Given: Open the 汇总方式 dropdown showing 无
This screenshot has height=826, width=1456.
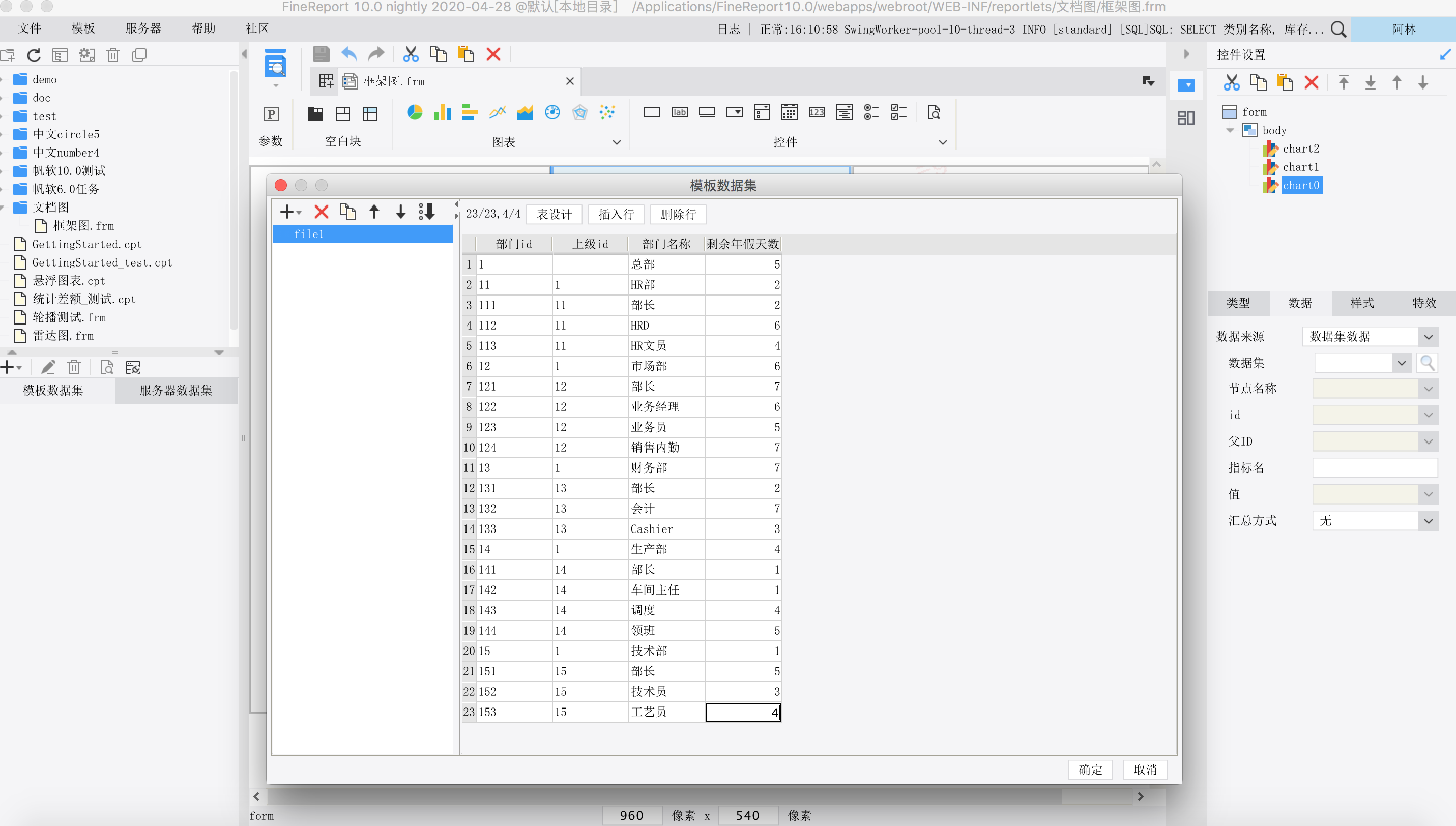Looking at the screenshot, I should coord(1428,521).
